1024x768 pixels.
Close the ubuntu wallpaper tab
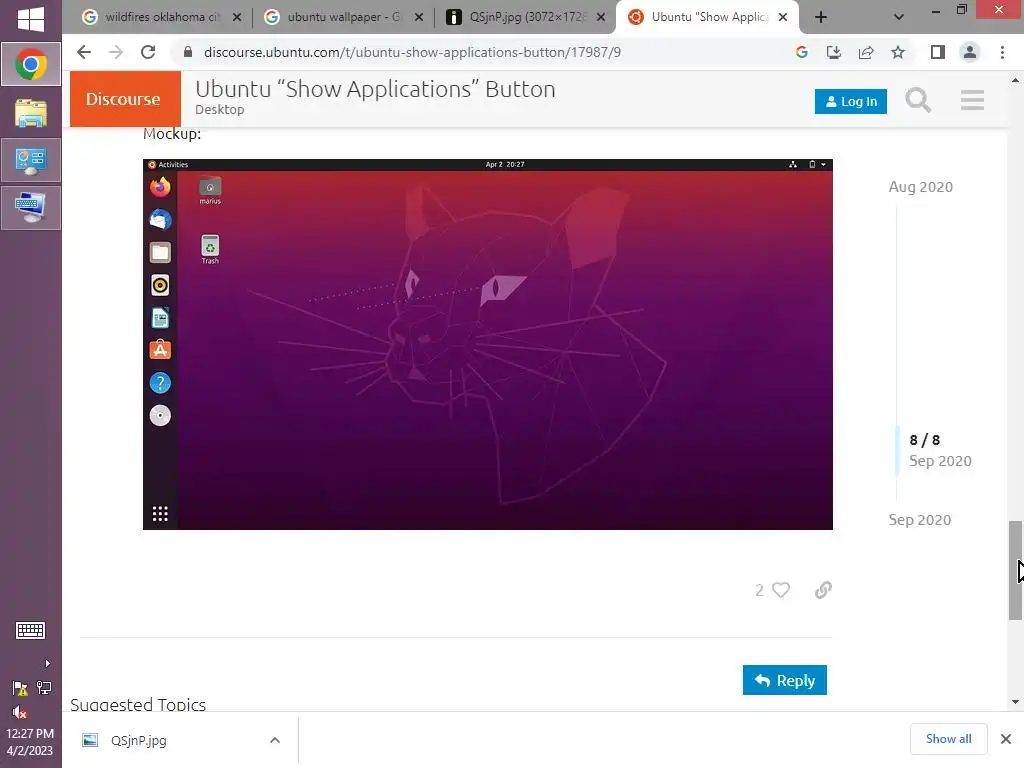(x=419, y=17)
